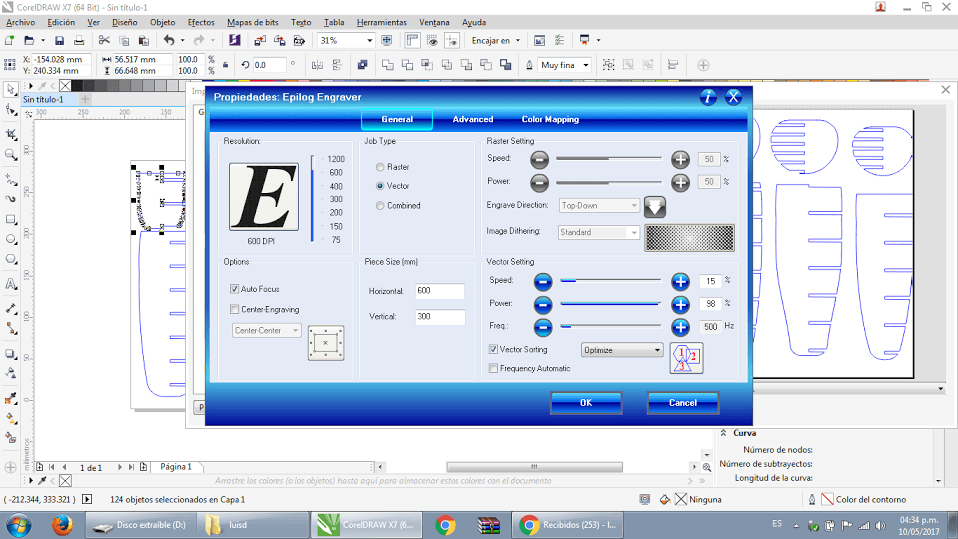Image resolution: width=958 pixels, height=539 pixels.
Task: Click the Paste icon in toolbar
Action: coord(144,40)
